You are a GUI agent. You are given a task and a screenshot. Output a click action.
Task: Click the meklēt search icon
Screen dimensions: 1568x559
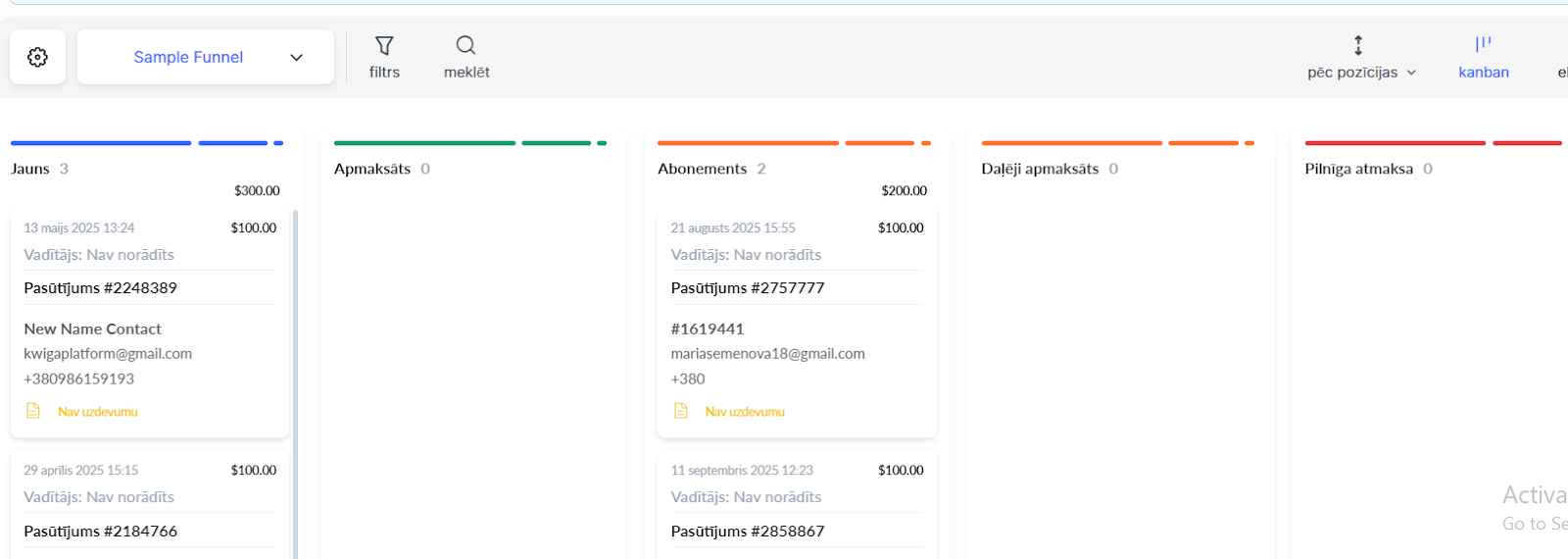point(465,45)
